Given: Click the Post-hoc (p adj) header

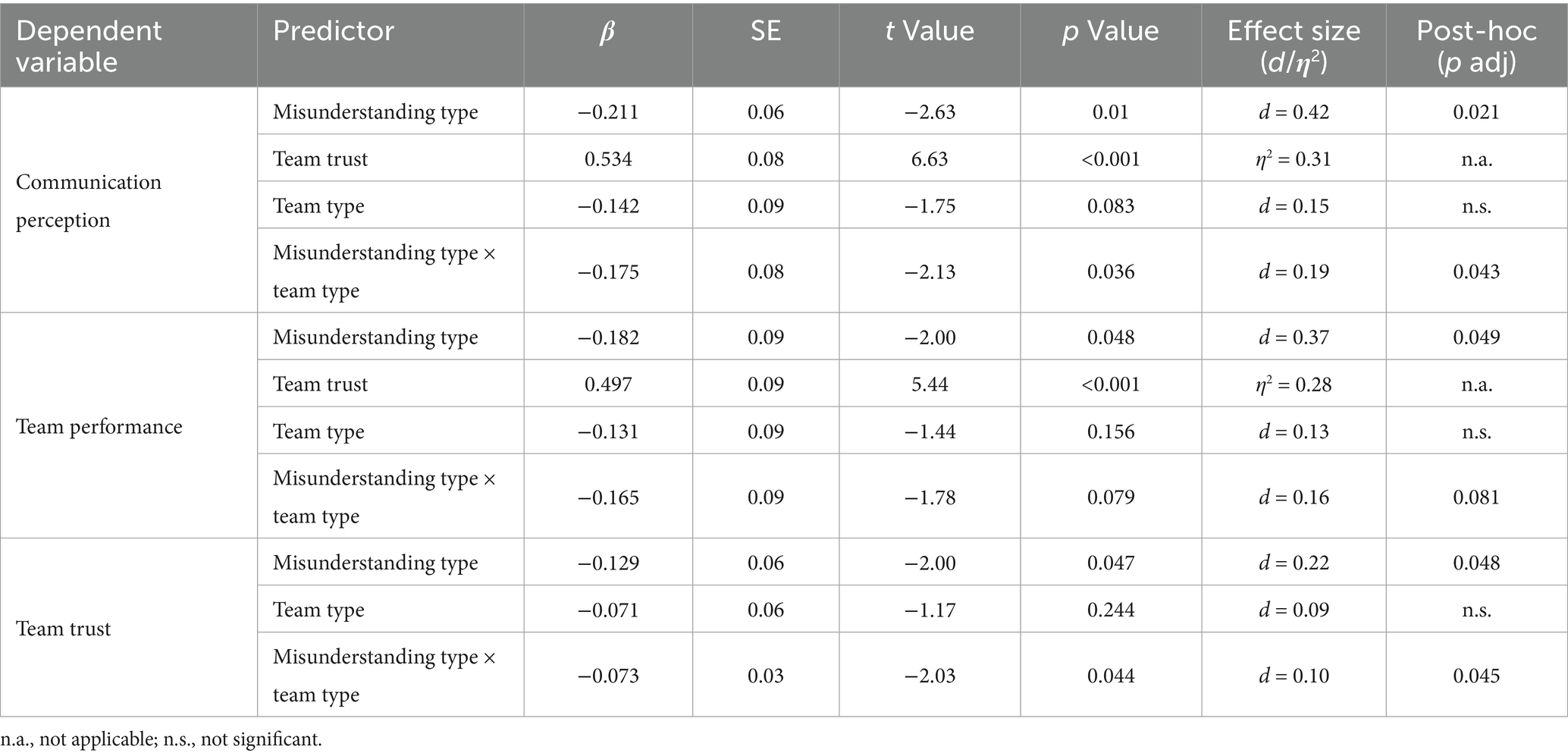Looking at the screenshot, I should (1476, 45).
